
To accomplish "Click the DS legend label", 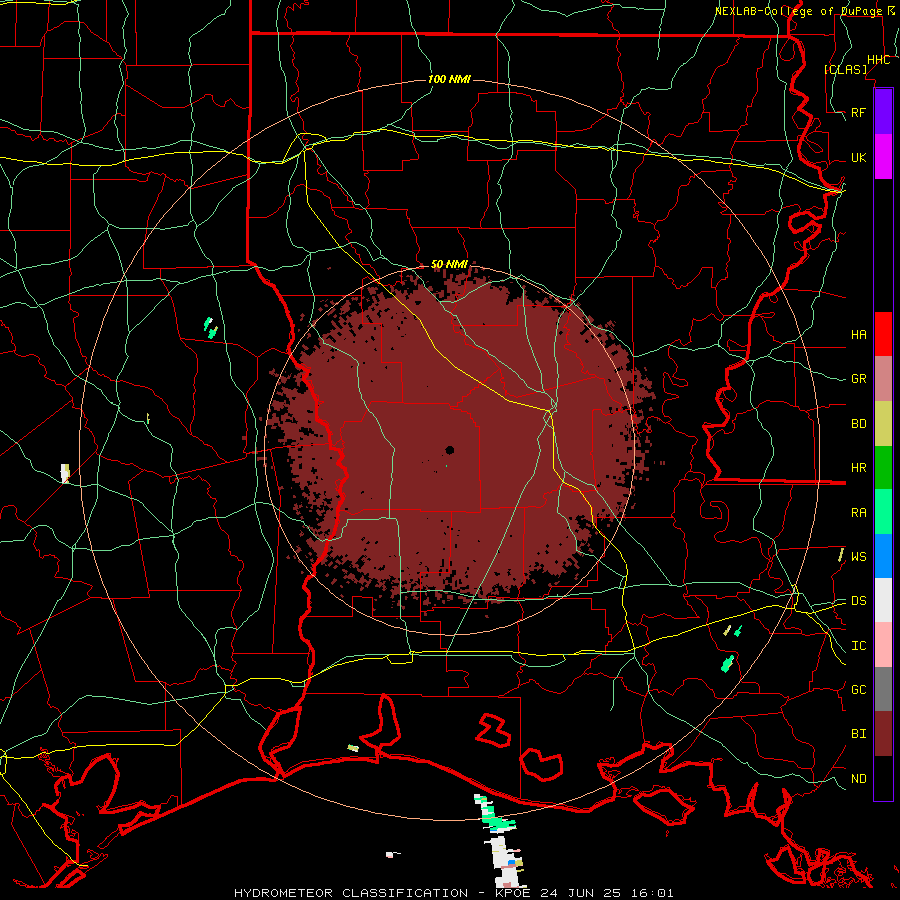I will [x=858, y=601].
